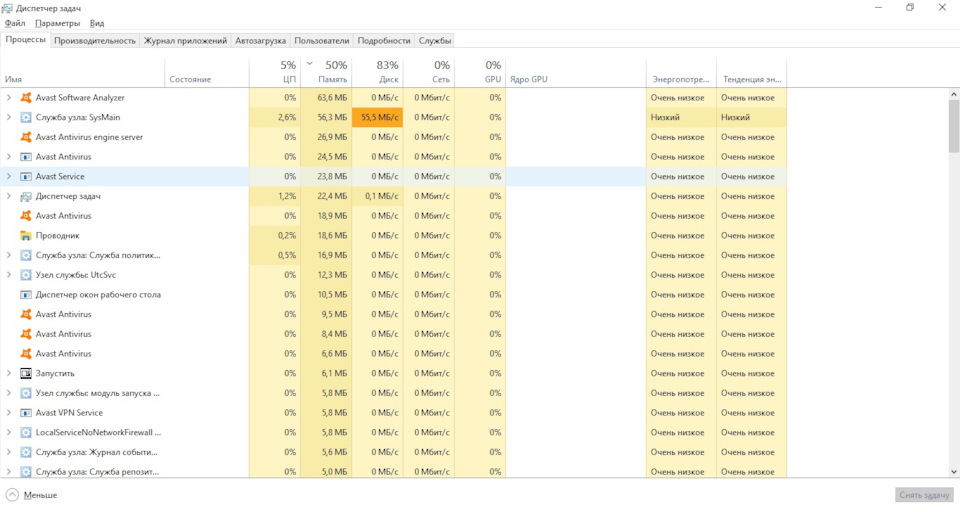This screenshot has width=960, height=512.
Task: Sort processes by Имя column
Action: pos(83,73)
